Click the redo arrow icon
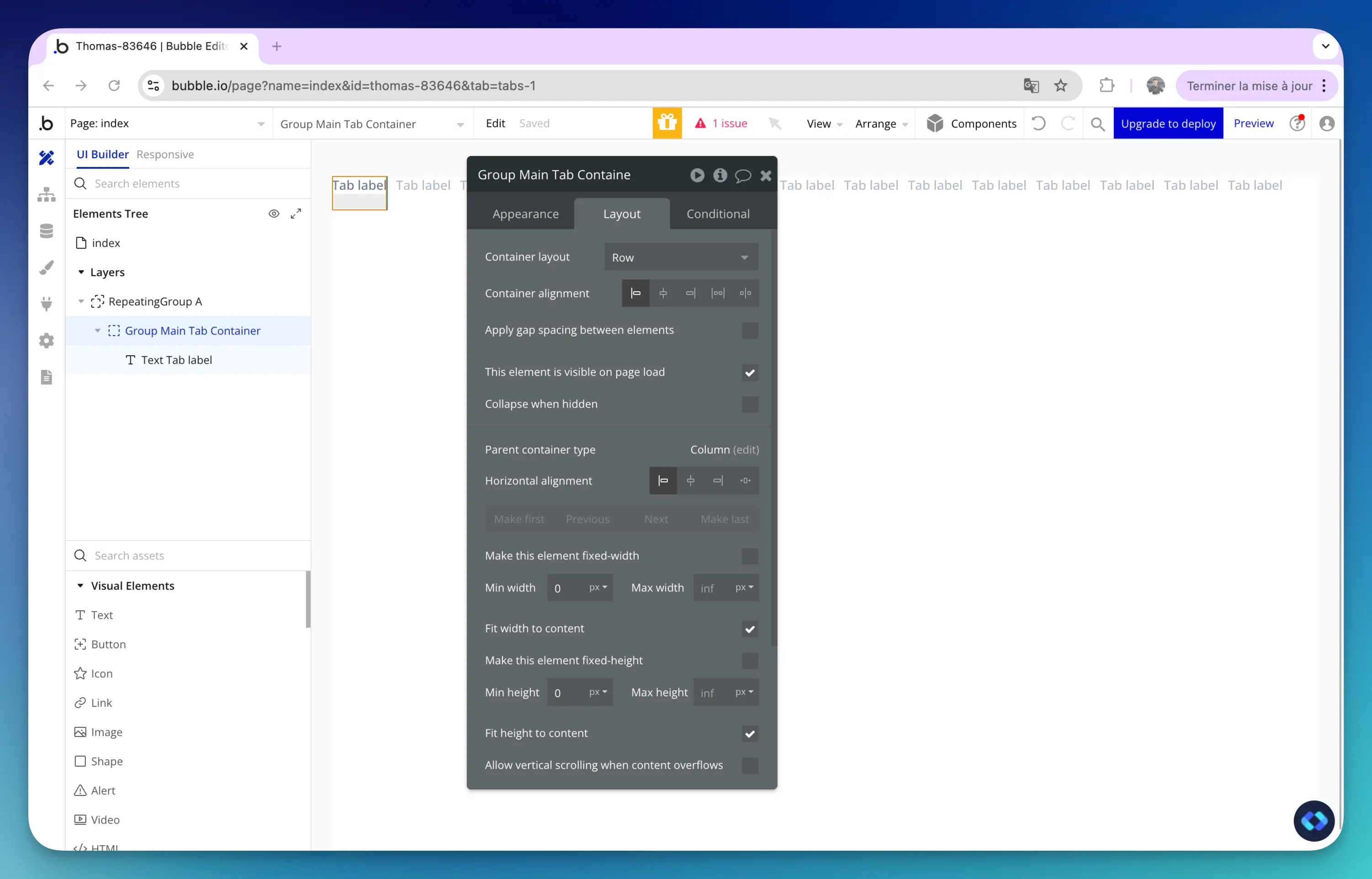The image size is (1372, 879). tap(1068, 123)
